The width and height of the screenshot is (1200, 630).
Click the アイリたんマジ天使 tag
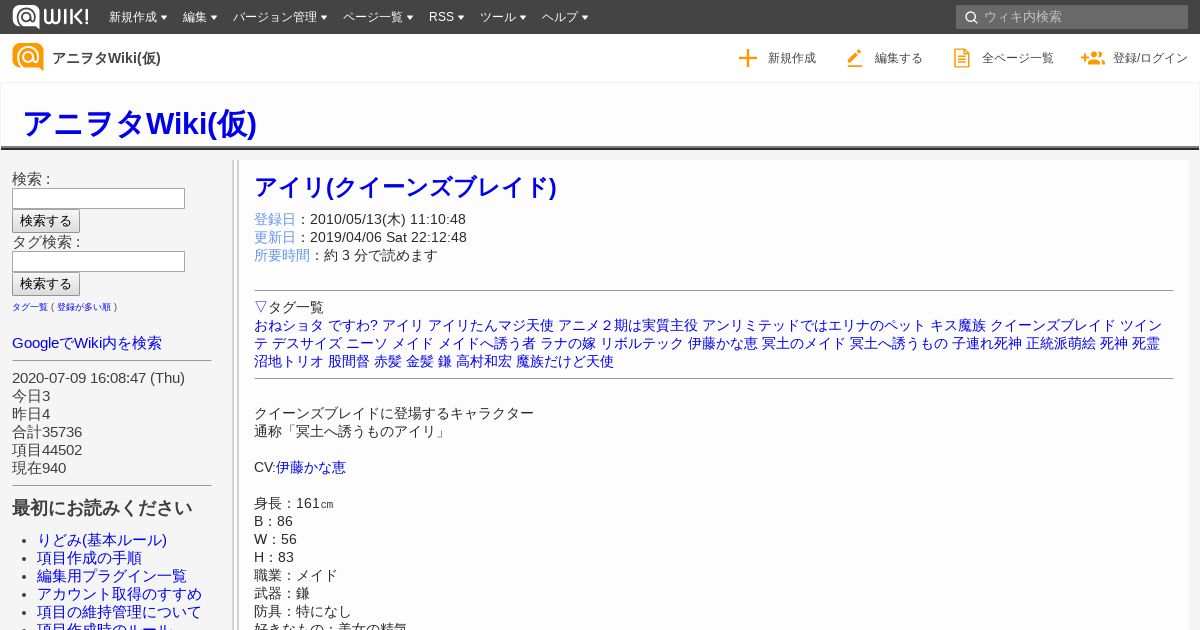coord(491,325)
